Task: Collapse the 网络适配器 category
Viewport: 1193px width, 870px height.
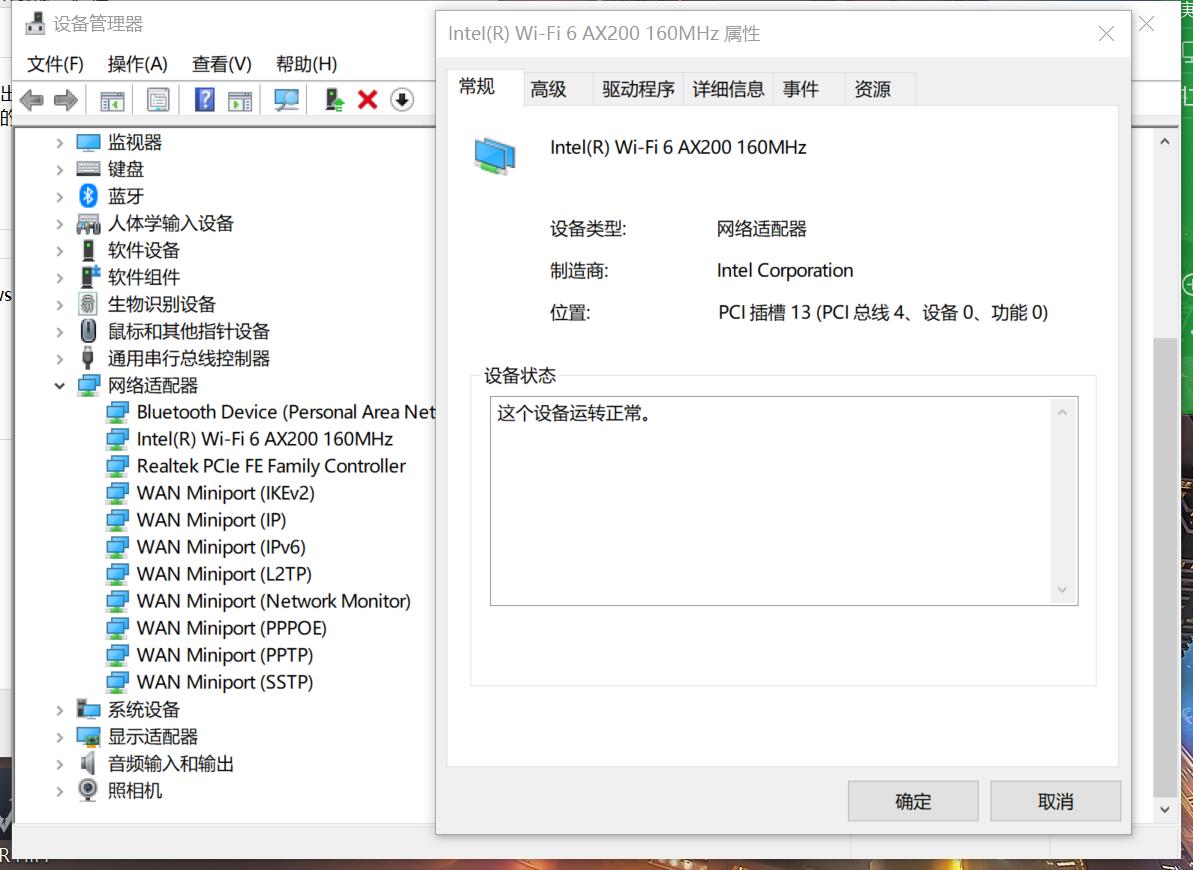Action: (60, 385)
